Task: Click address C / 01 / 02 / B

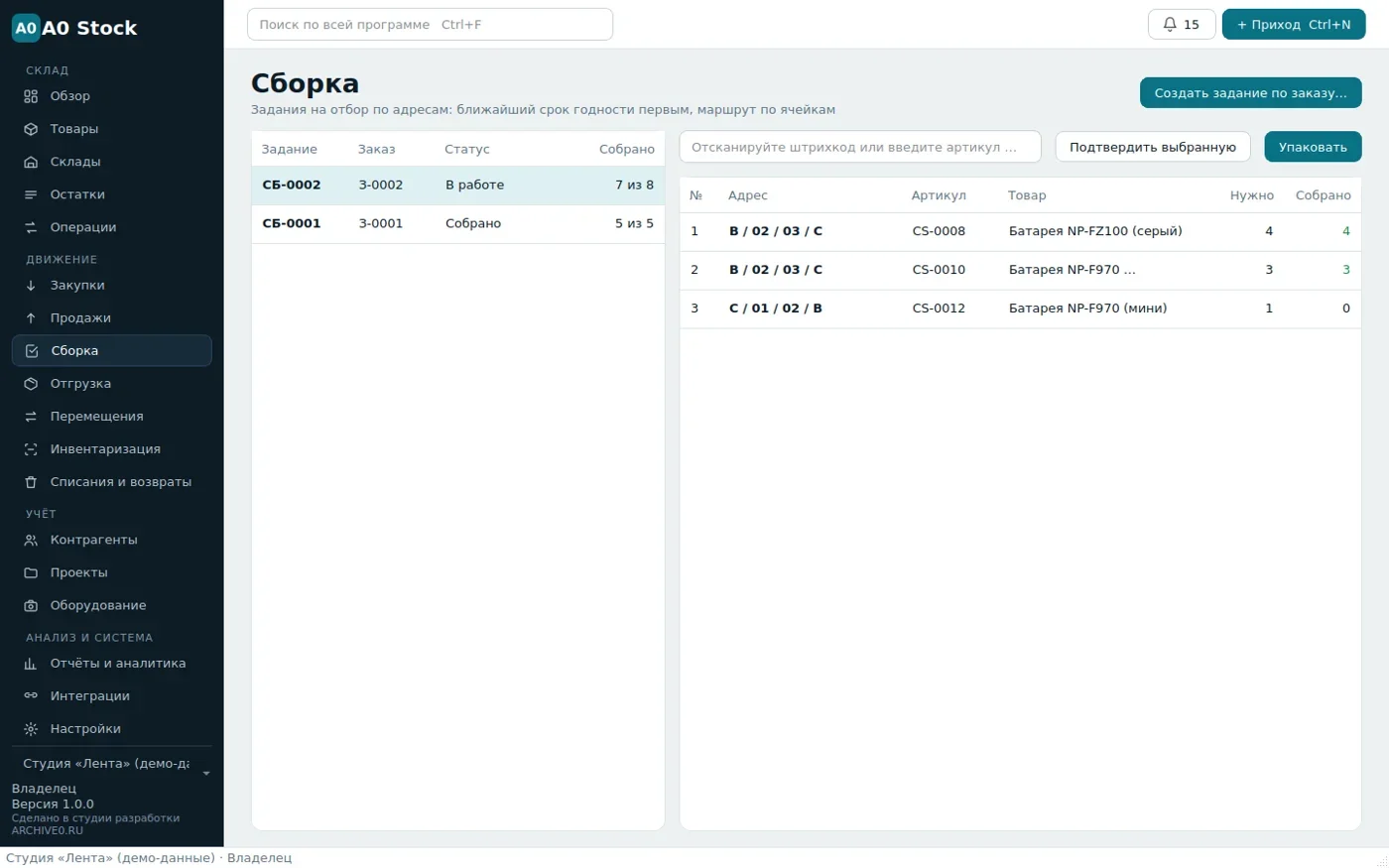Action: [x=776, y=309]
